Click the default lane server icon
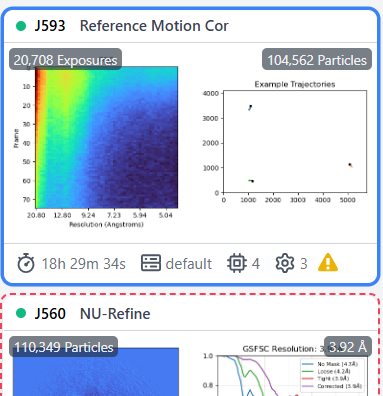 click(x=151, y=263)
